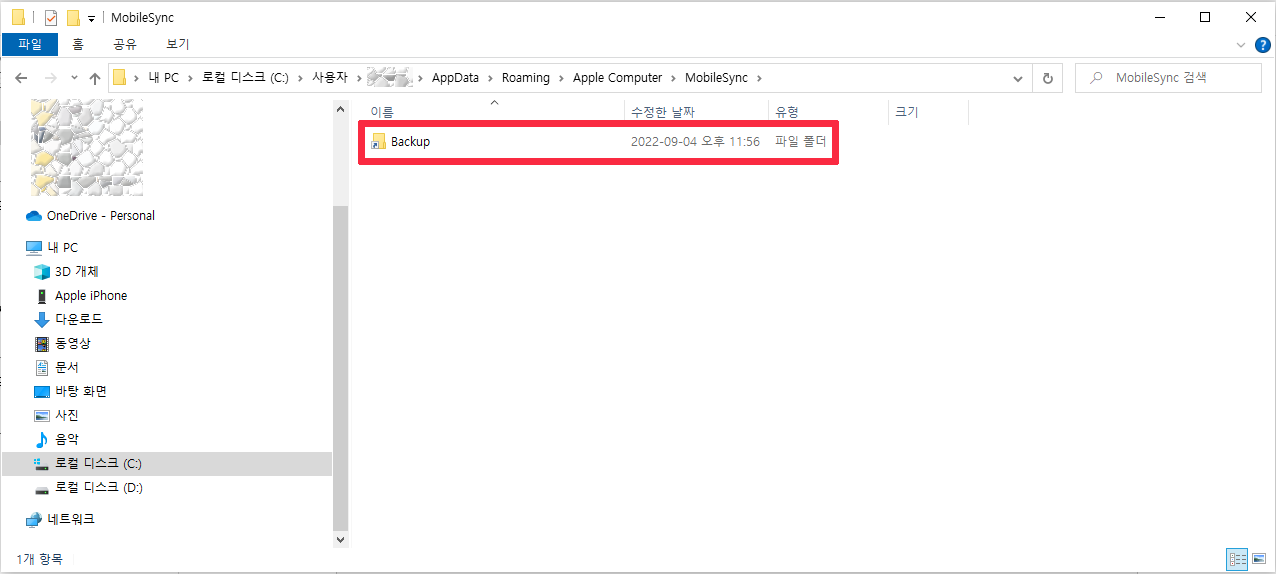This screenshot has width=1276, height=574.
Task: Open 다운로드 in the navigation pane
Action: point(68,320)
